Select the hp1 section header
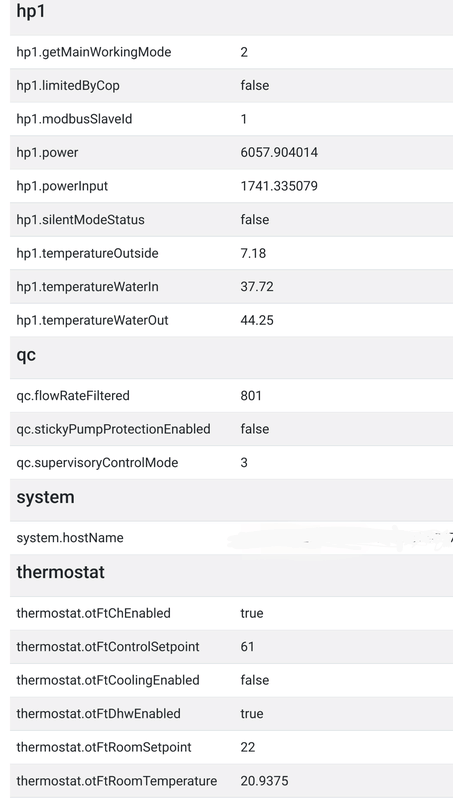453x800 pixels. click(231, 15)
